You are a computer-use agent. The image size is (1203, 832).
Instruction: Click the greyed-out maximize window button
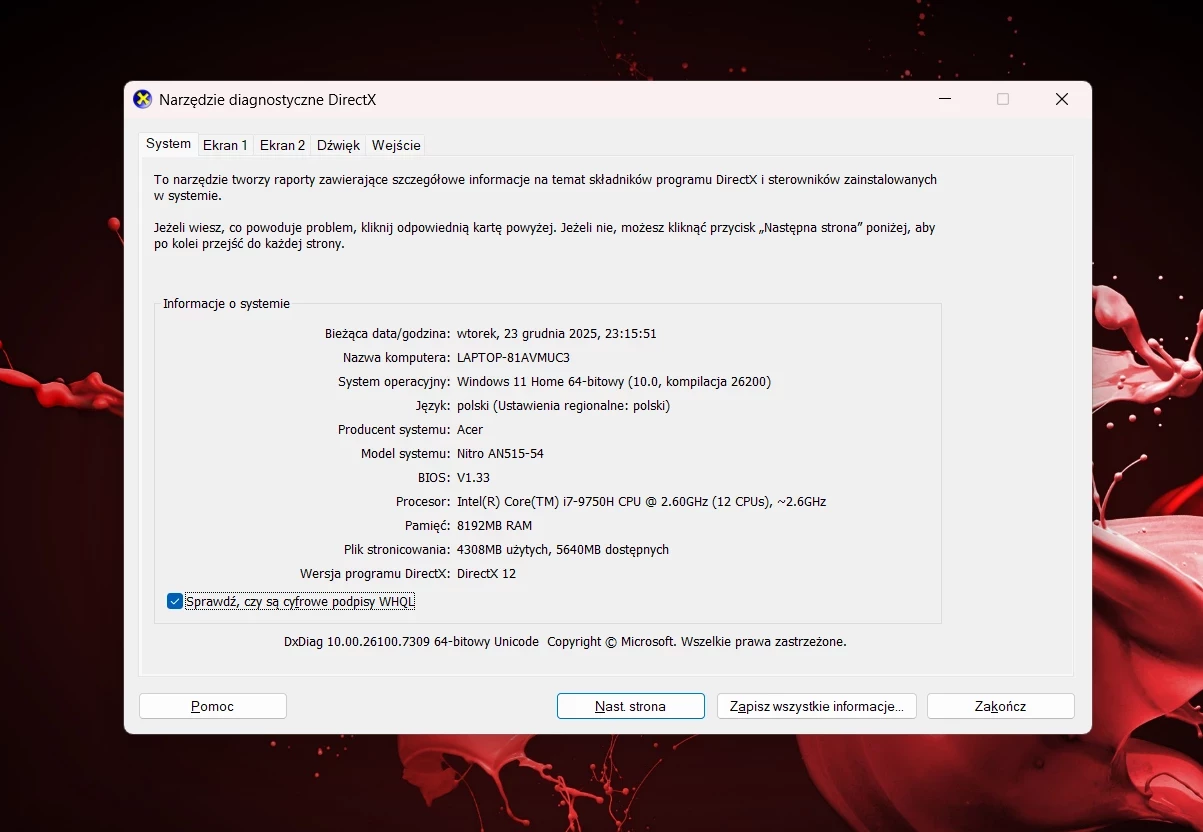click(1003, 99)
